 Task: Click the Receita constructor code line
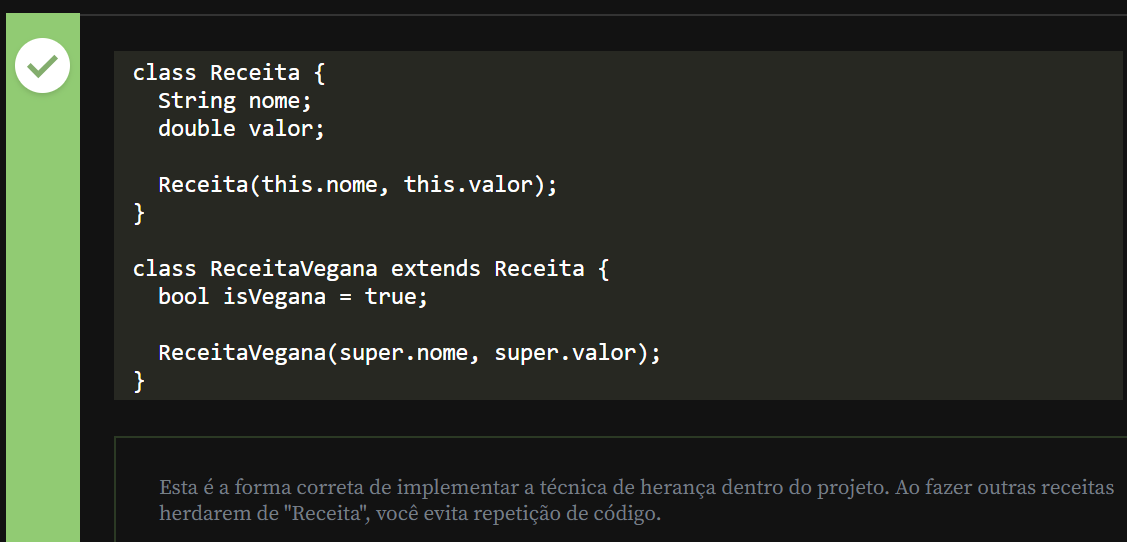(357, 185)
